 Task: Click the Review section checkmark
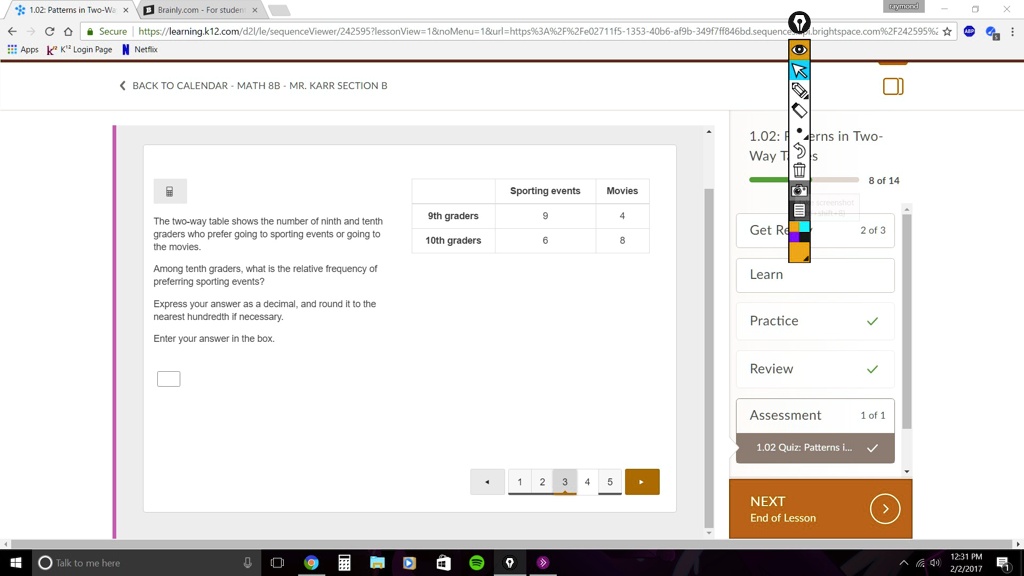click(x=871, y=368)
